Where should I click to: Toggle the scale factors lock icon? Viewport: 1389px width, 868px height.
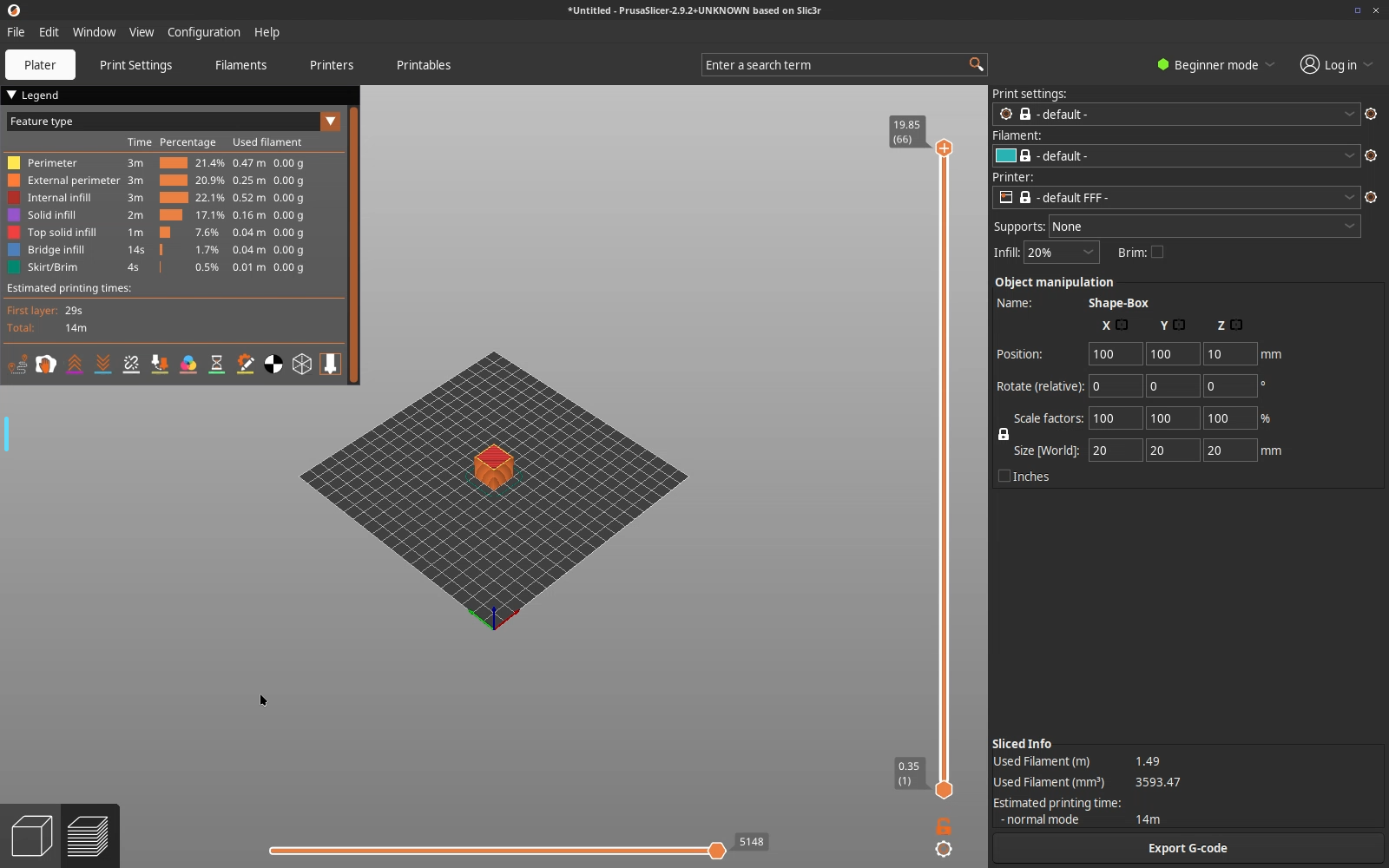[x=1004, y=434]
